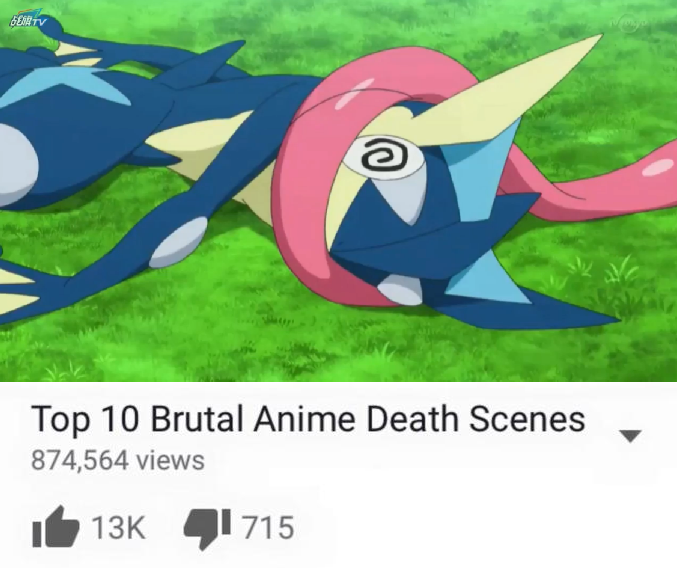Click the title Top 10 Brutal Anime Death Scenes

tap(308, 419)
